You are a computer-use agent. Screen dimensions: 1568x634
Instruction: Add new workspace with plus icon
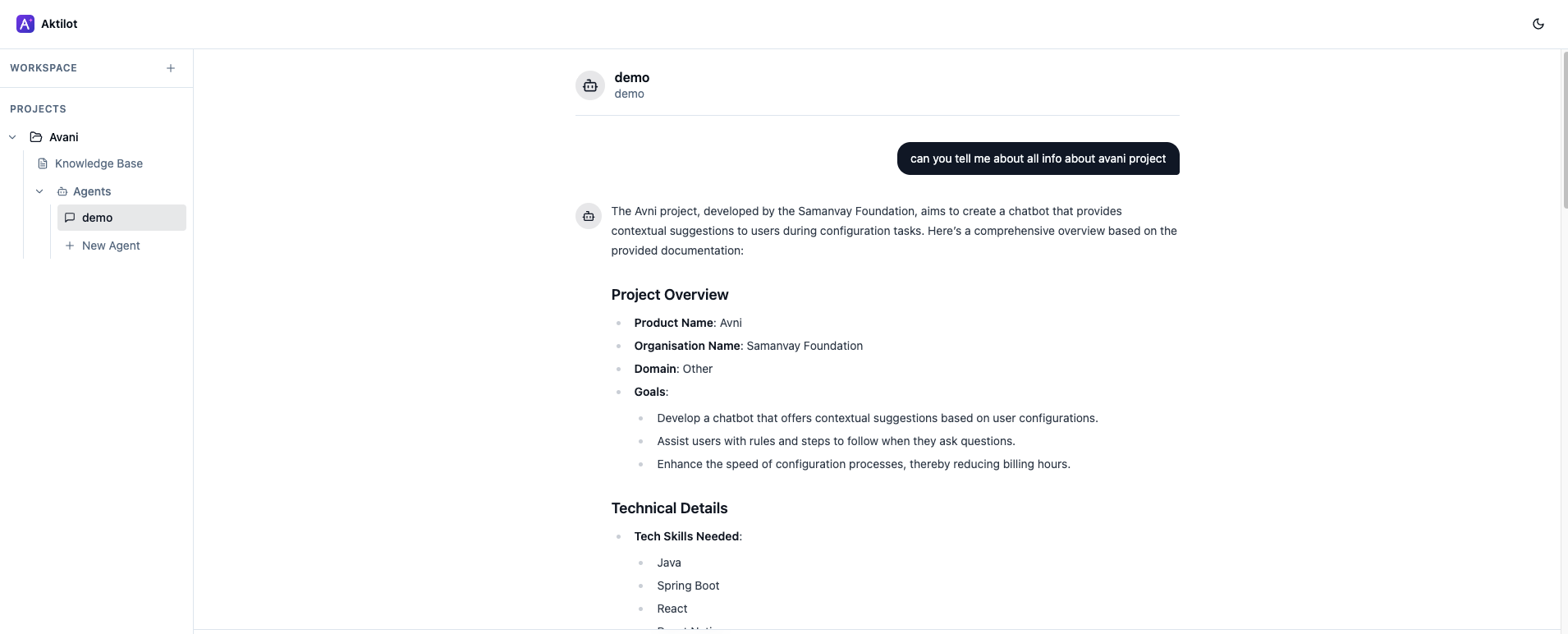(x=171, y=68)
